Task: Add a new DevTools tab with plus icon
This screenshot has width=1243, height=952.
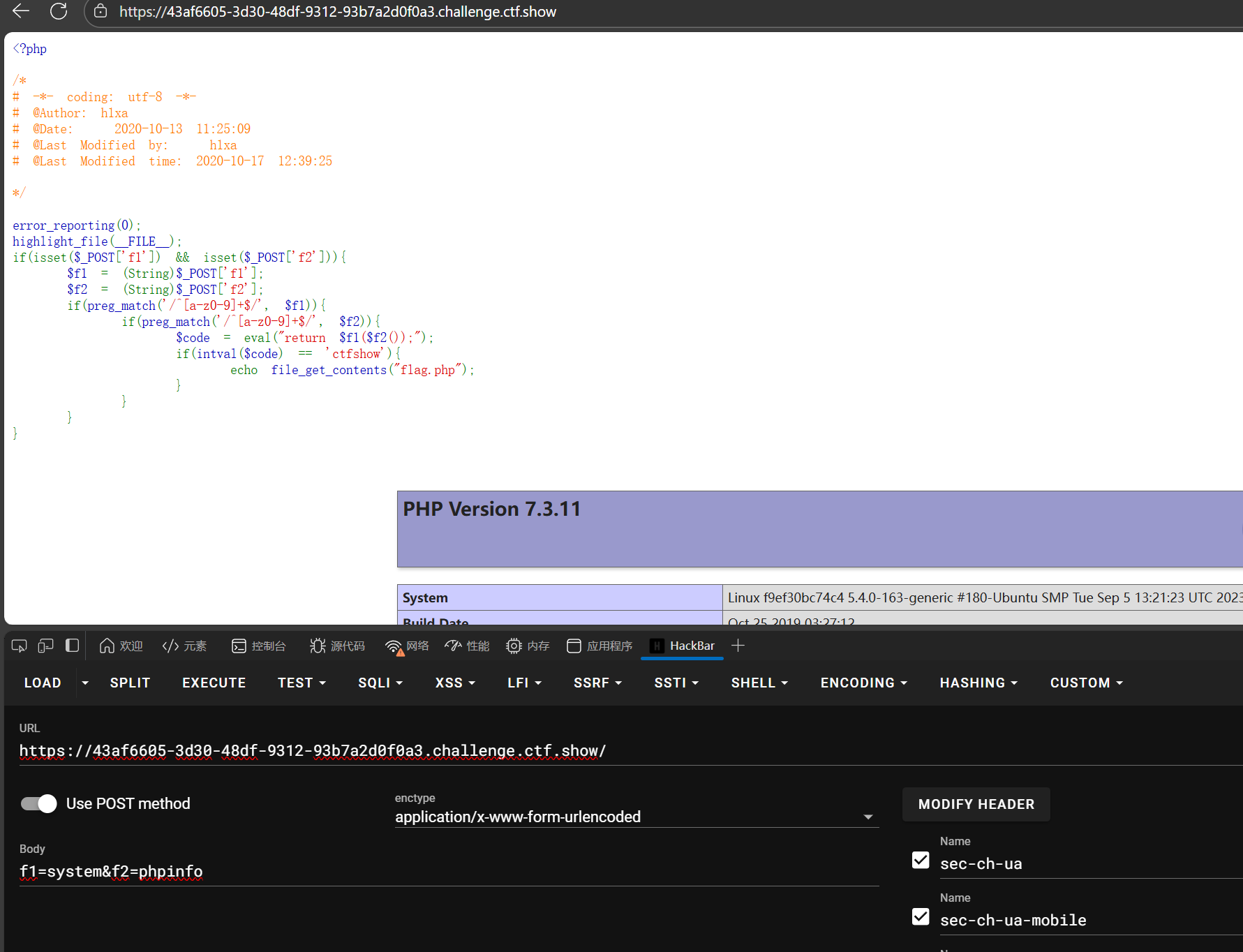Action: [738, 646]
